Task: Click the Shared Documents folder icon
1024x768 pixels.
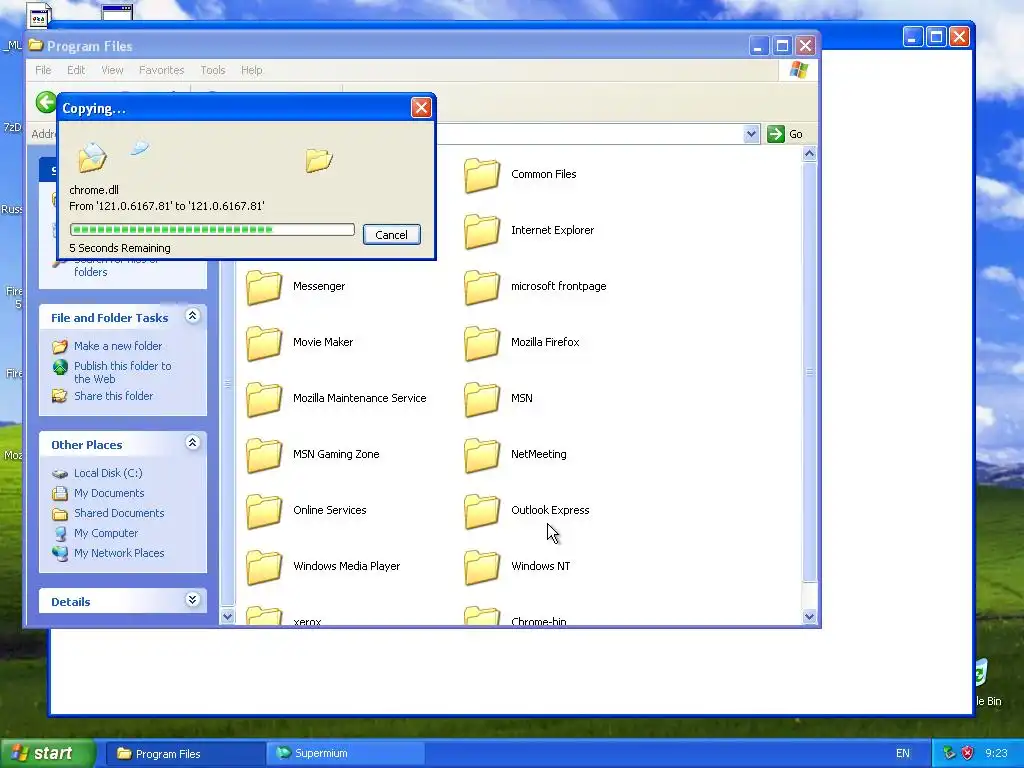Action: point(60,513)
